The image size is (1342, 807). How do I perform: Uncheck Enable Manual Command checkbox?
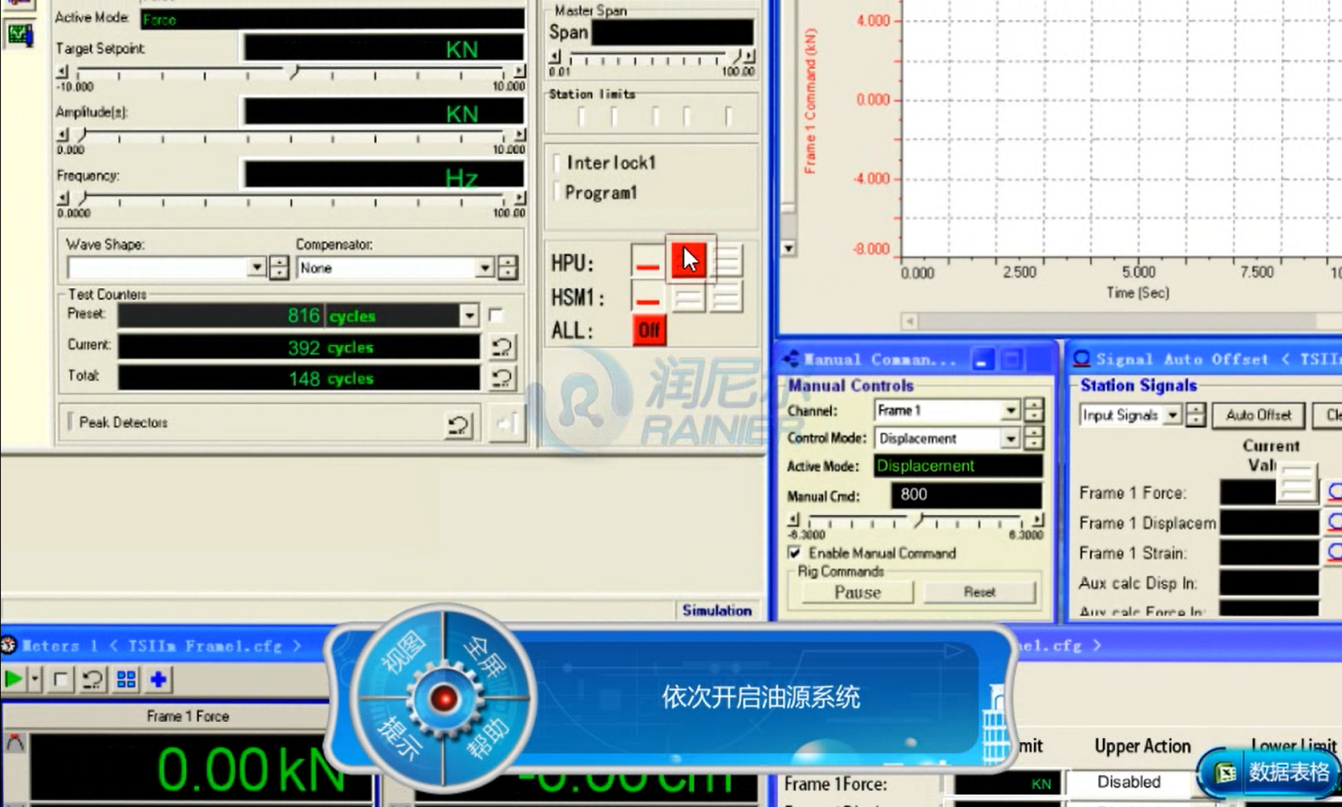pyautogui.click(x=794, y=553)
